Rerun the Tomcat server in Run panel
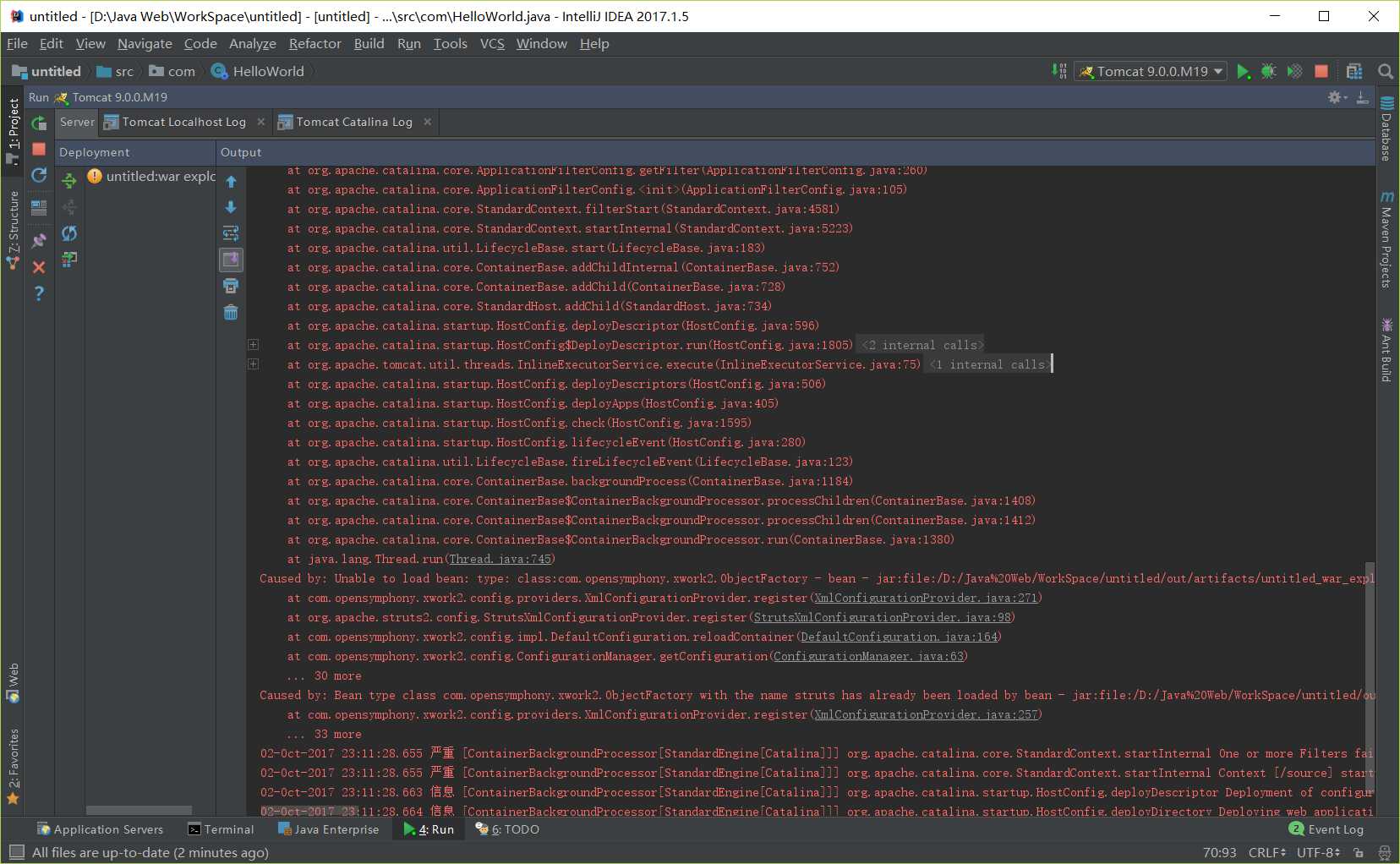 coord(39,123)
